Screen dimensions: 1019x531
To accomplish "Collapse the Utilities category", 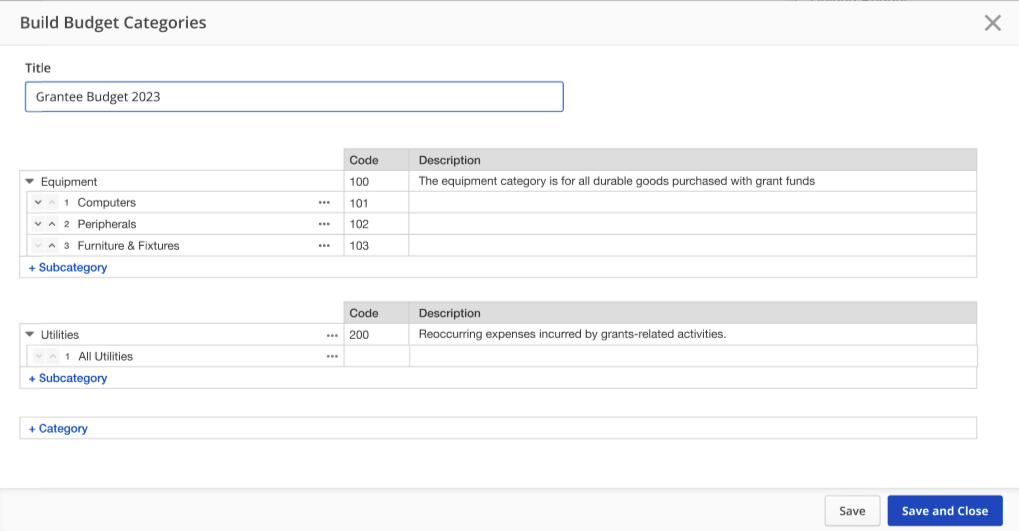I will coord(30,335).
